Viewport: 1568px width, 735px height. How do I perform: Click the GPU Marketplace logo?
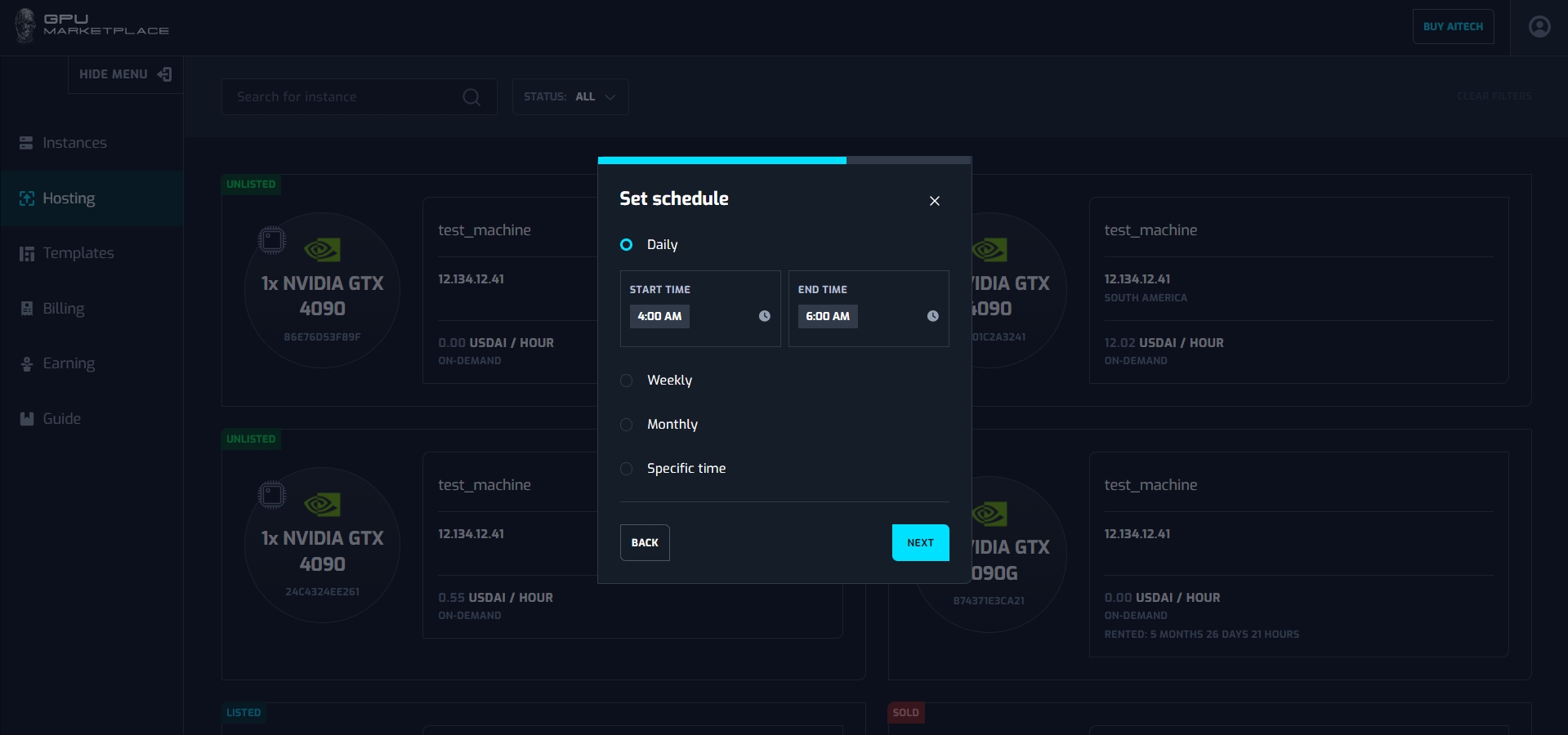pos(92,25)
